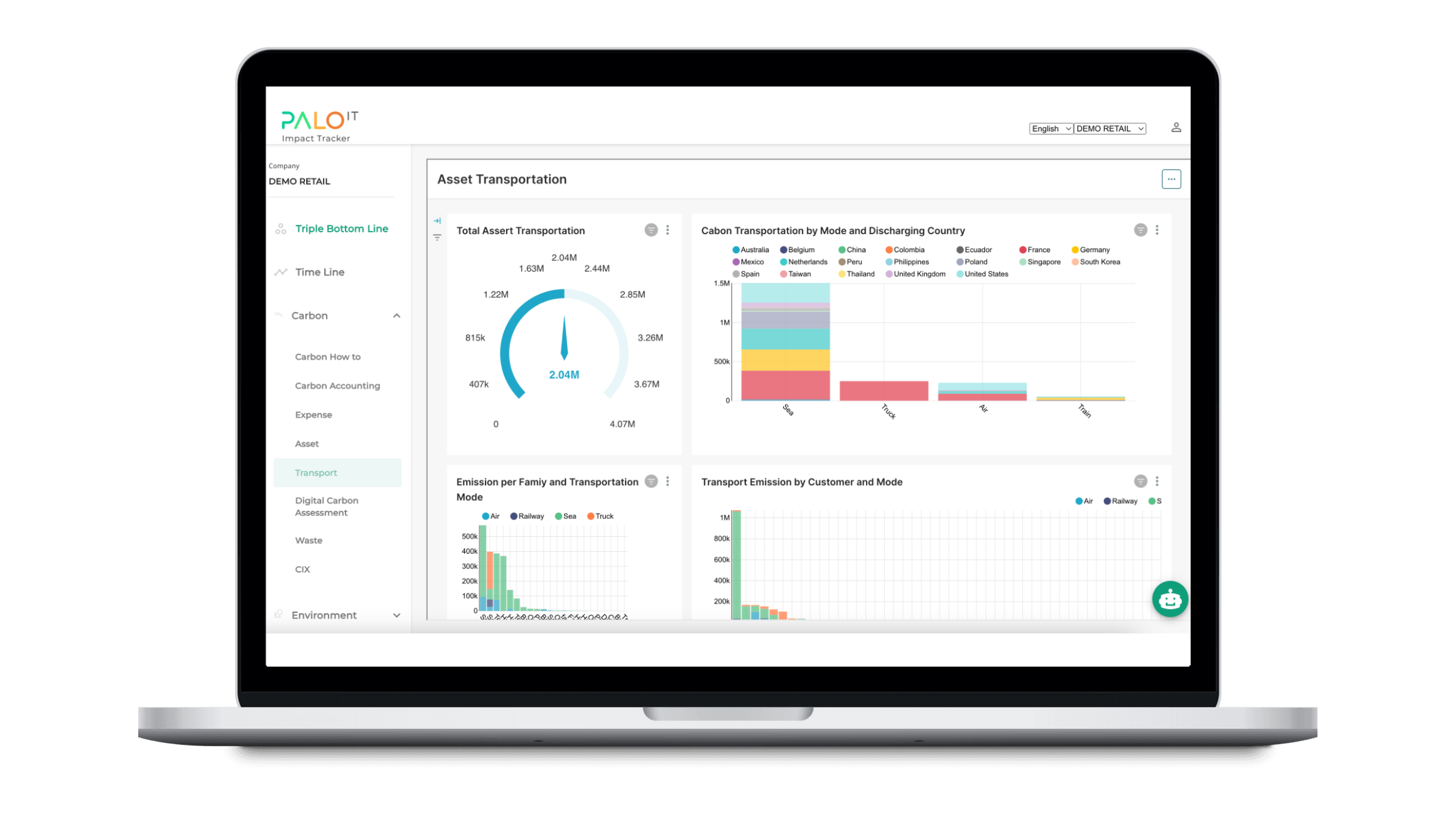Toggle Air transport mode filter in emission chart
Screen dimensions: 1456x819
point(490,516)
